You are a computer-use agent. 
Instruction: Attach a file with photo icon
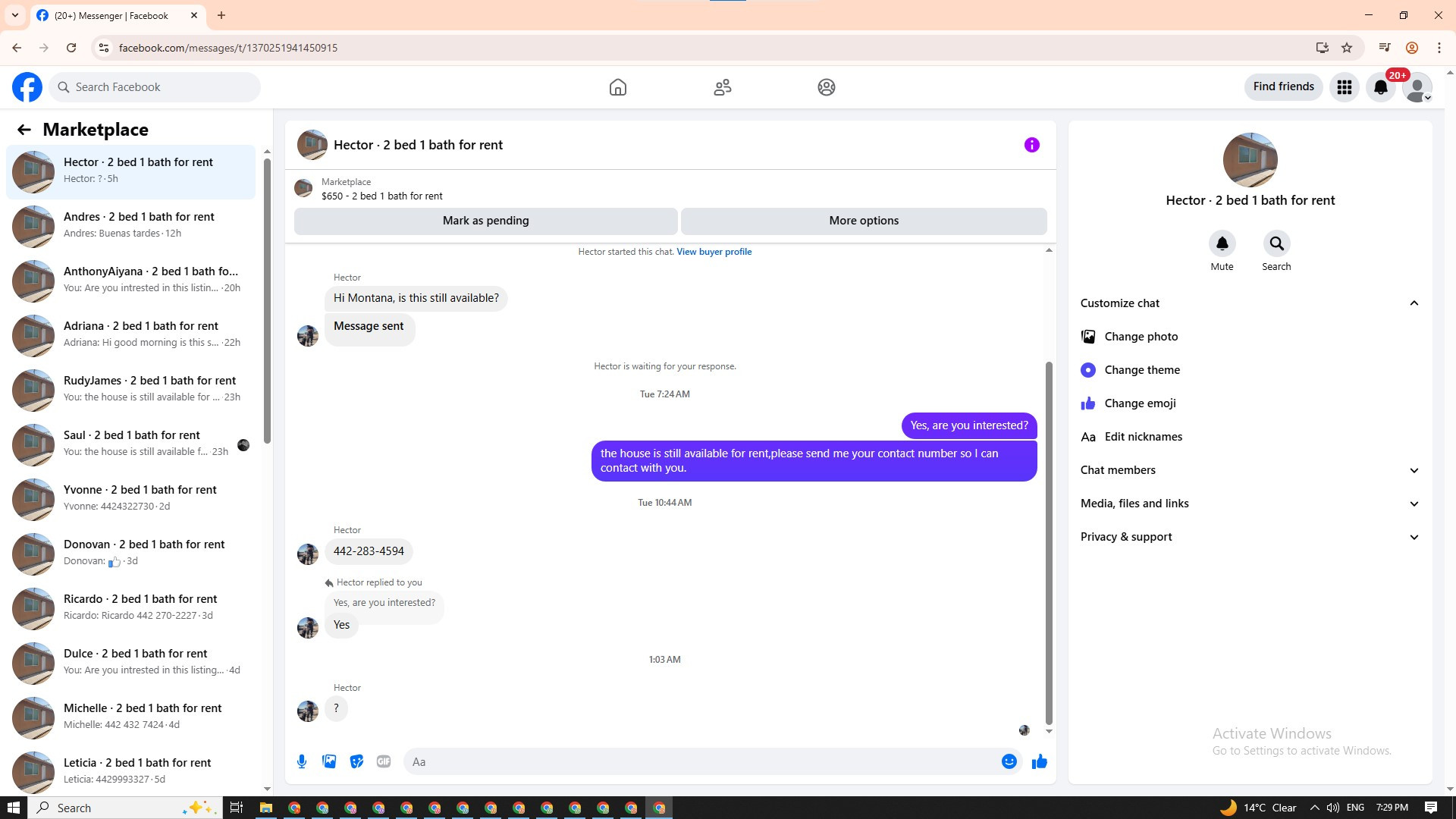click(329, 761)
